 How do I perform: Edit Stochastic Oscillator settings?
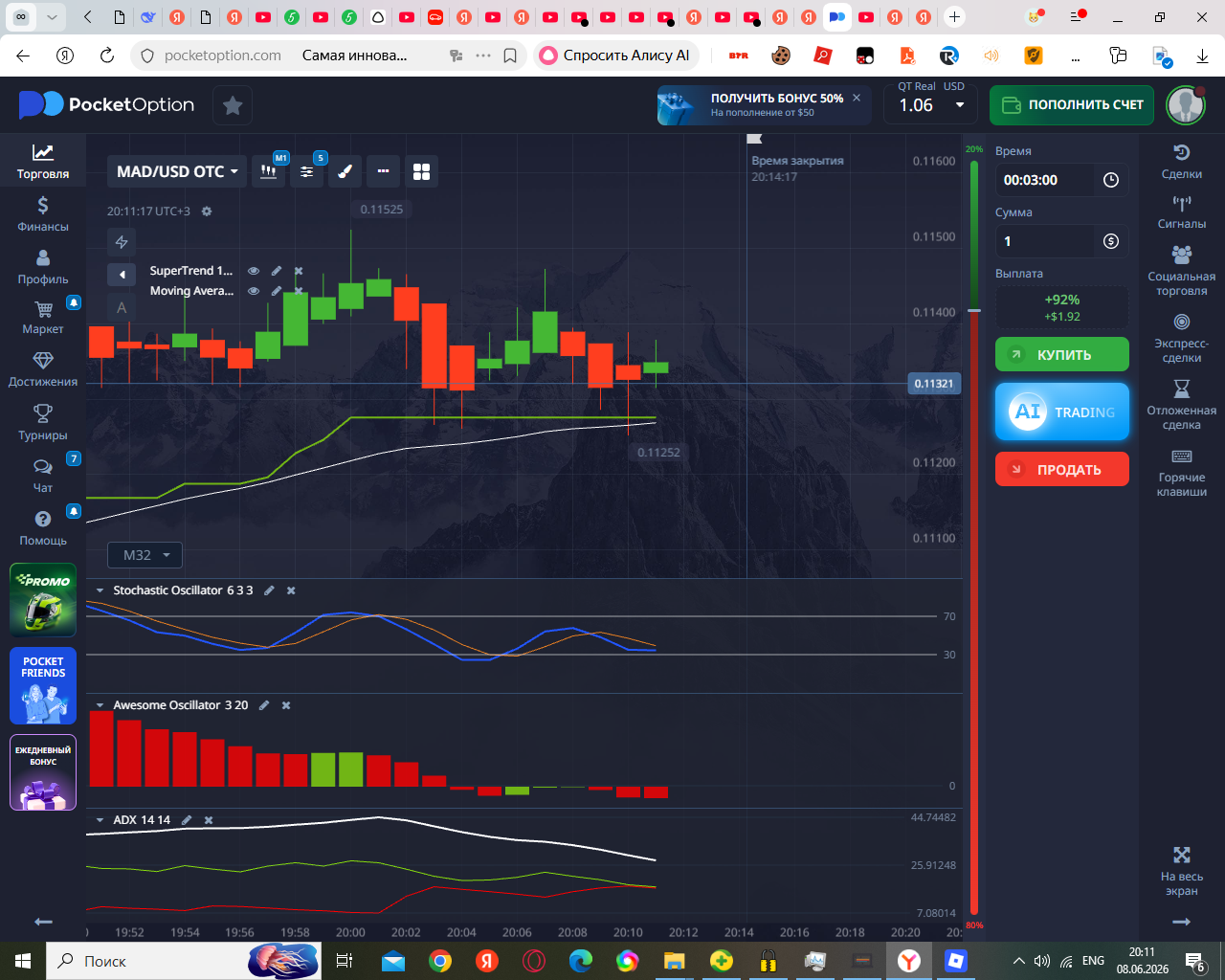point(269,590)
